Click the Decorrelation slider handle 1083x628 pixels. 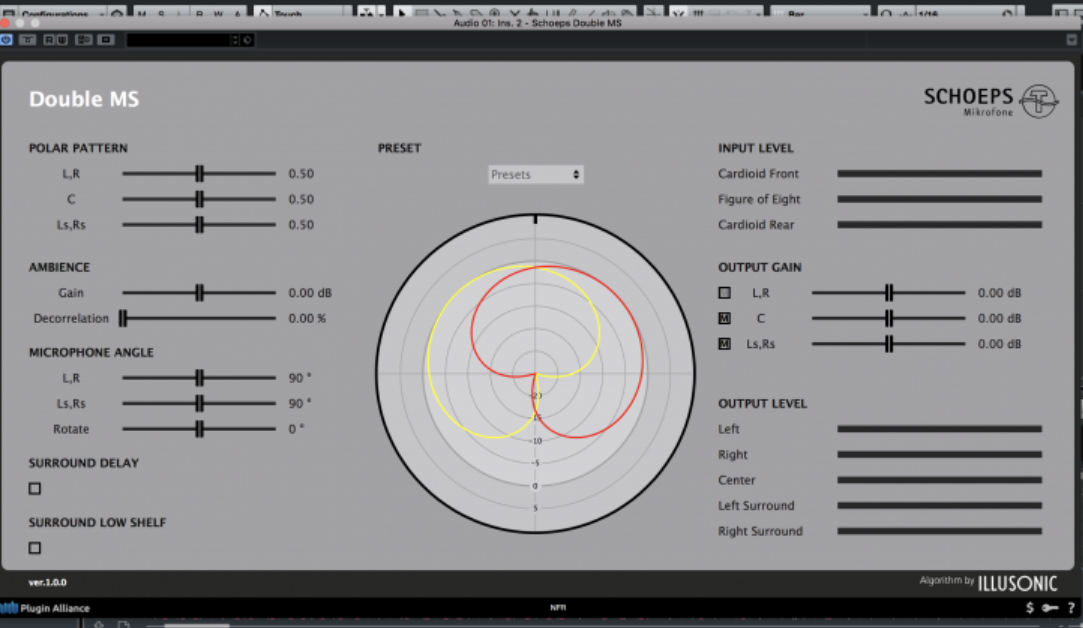point(123,318)
